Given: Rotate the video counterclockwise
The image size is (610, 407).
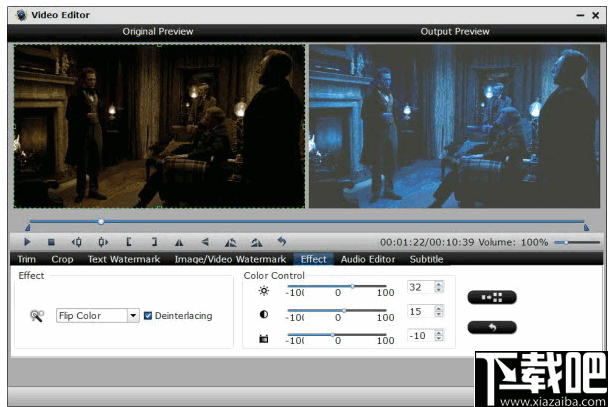Looking at the screenshot, I should click(230, 242).
